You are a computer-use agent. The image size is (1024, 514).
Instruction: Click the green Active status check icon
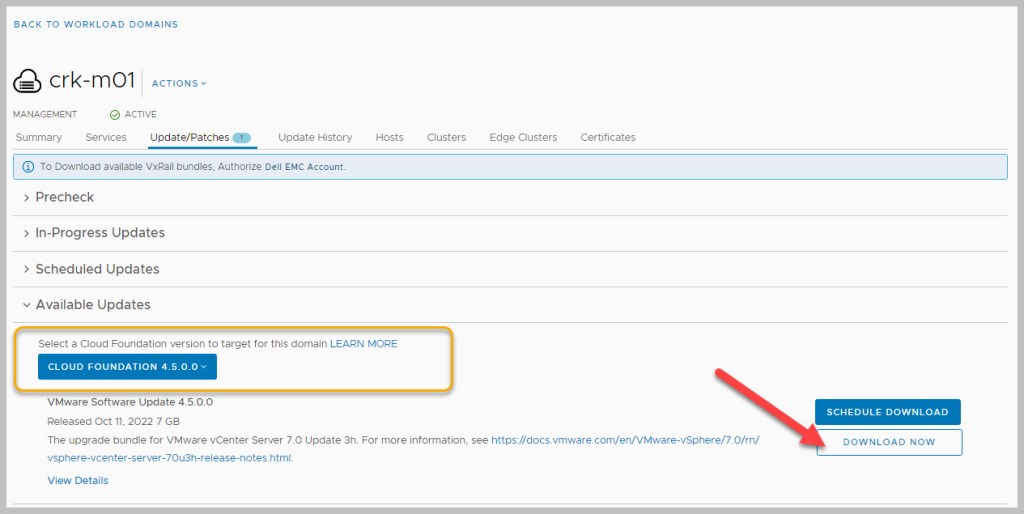tap(115, 114)
